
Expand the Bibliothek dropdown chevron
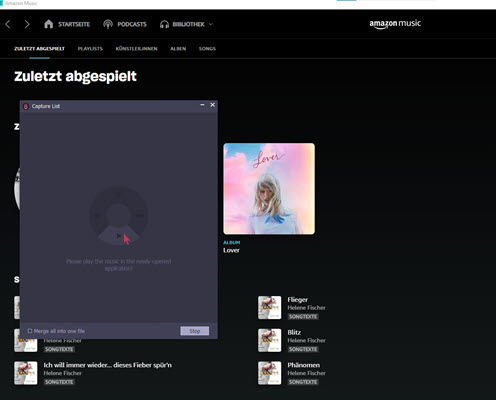pos(211,24)
